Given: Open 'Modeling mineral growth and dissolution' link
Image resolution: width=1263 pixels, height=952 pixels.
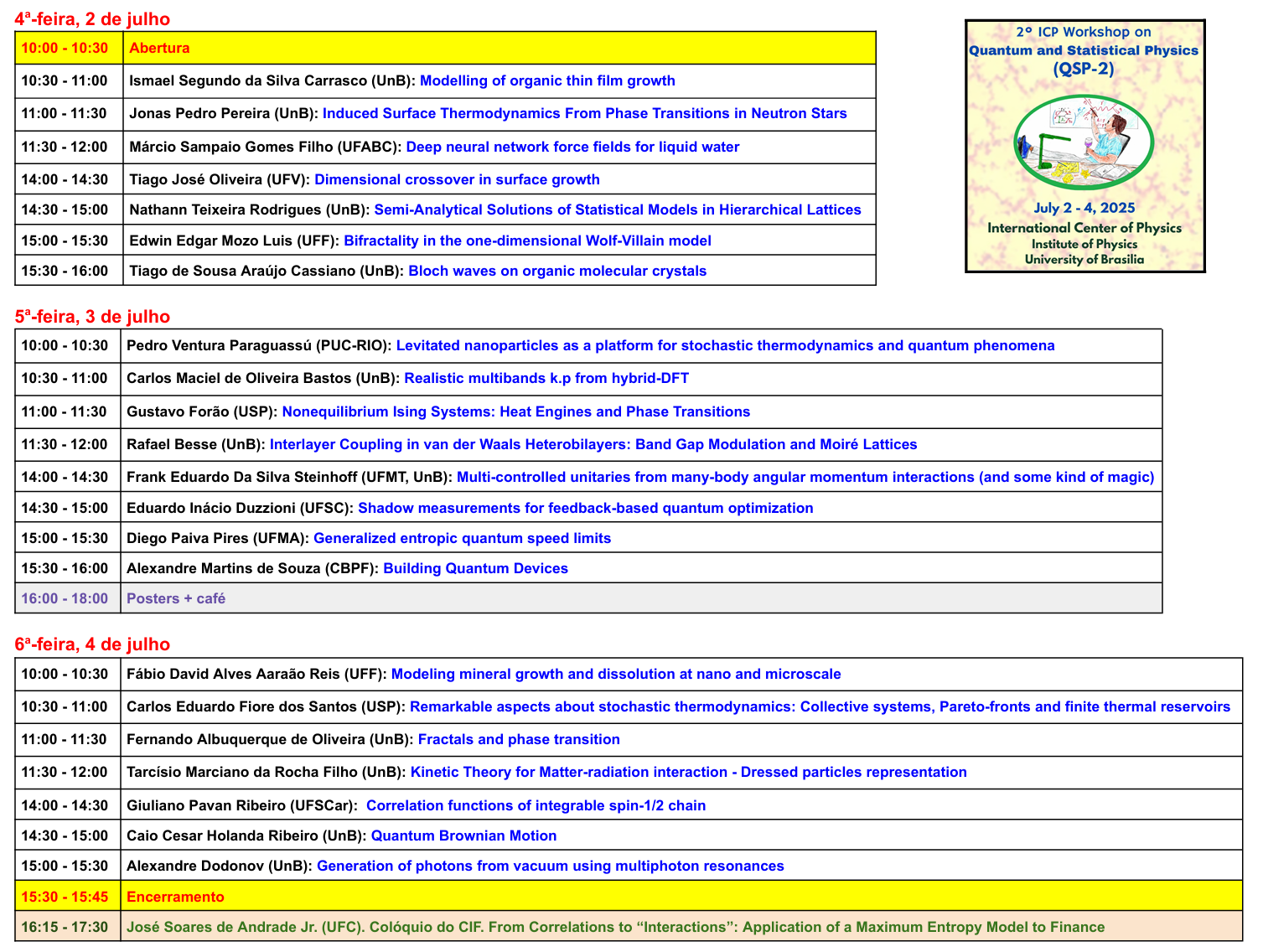Looking at the screenshot, I should coord(616,674).
